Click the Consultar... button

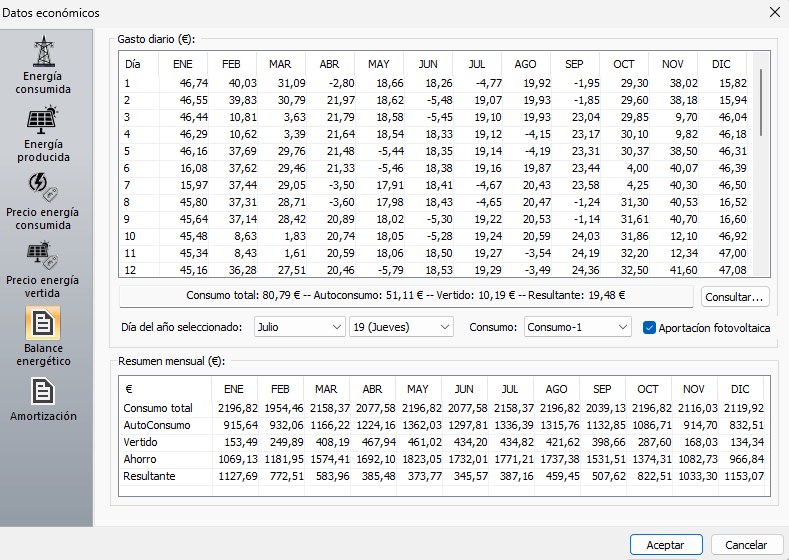tap(735, 297)
